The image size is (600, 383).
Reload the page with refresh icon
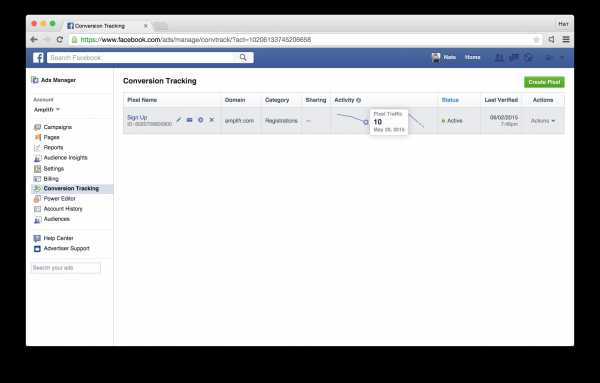[x=60, y=39]
